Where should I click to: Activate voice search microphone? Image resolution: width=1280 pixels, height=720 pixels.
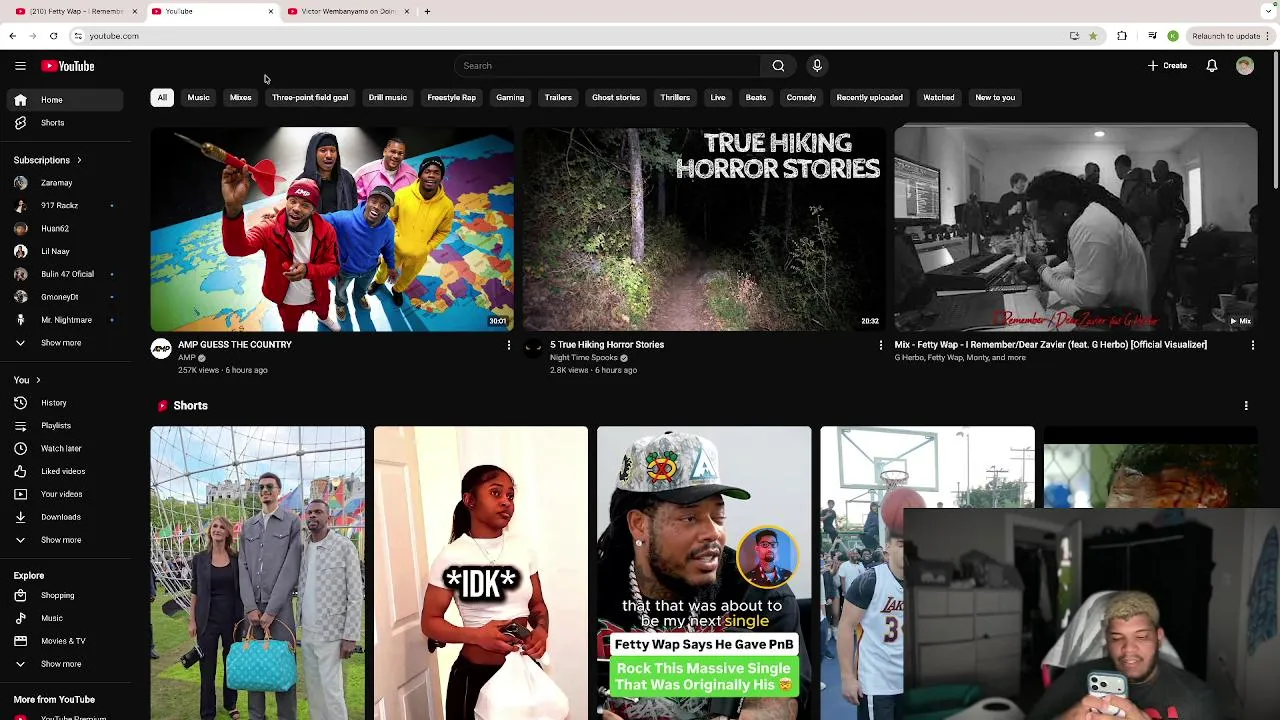pyautogui.click(x=817, y=66)
